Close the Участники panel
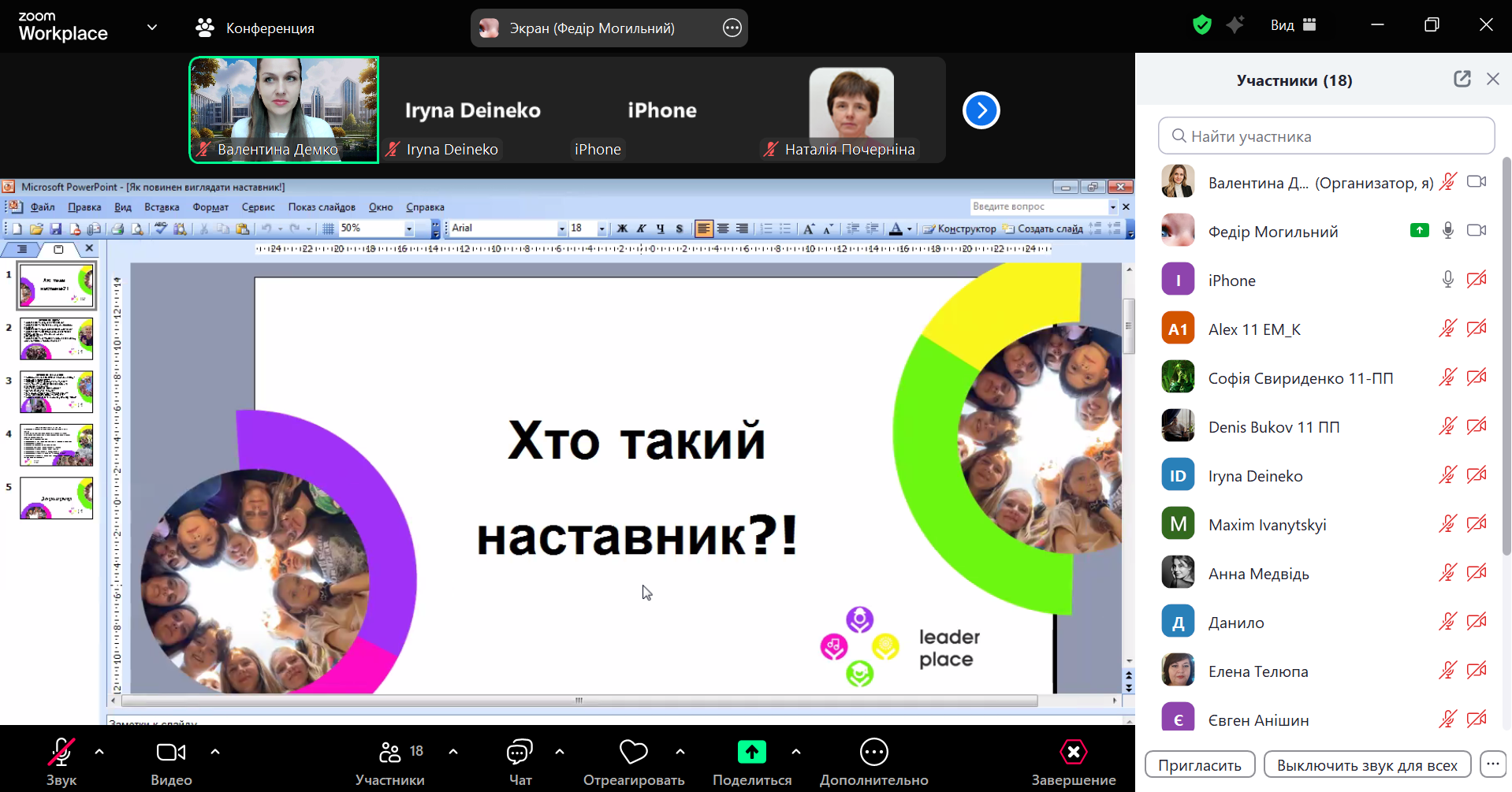1512x792 pixels. 1493,79
